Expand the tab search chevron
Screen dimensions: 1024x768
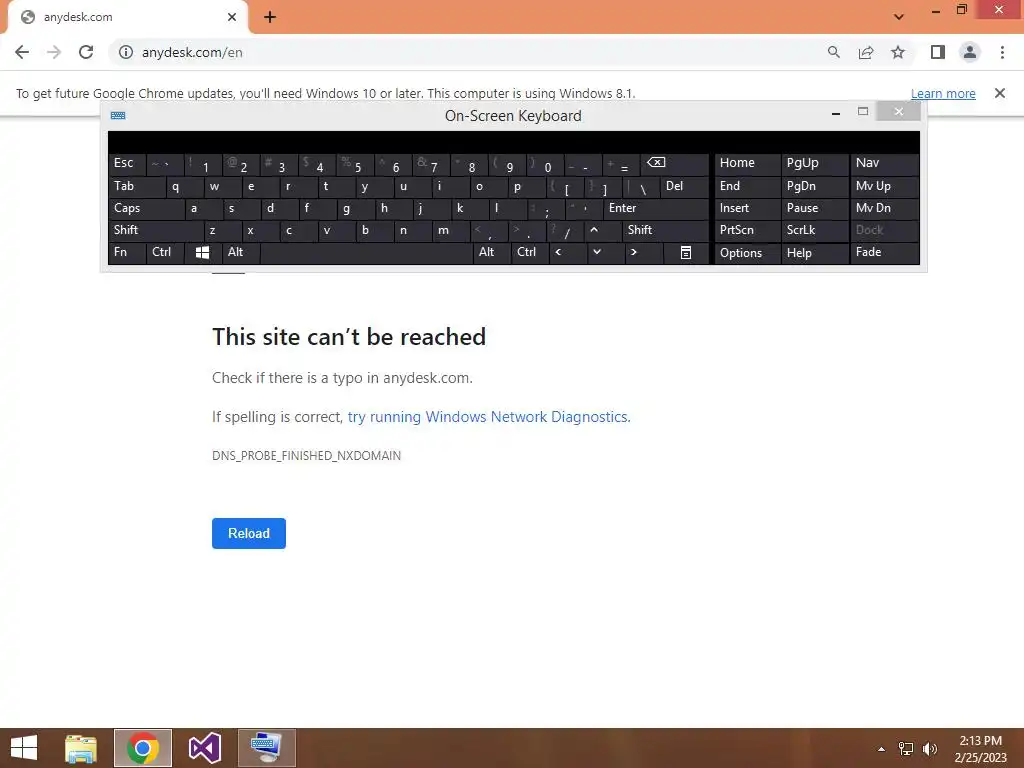899,17
